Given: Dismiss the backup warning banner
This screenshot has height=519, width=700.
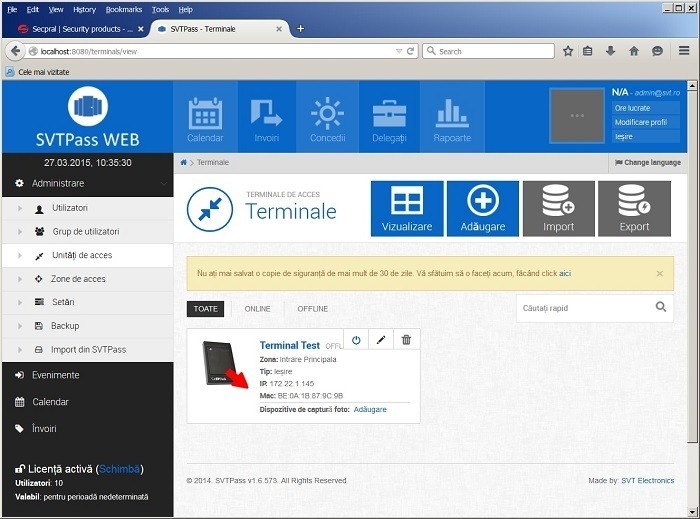Looking at the screenshot, I should pyautogui.click(x=659, y=273).
